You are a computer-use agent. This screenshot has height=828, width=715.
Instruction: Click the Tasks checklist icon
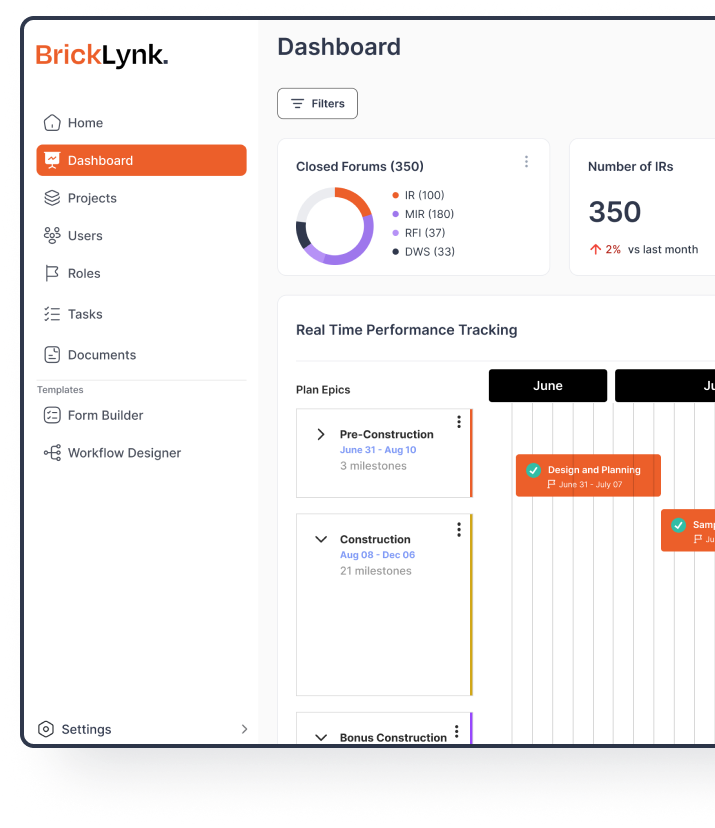pyautogui.click(x=52, y=314)
